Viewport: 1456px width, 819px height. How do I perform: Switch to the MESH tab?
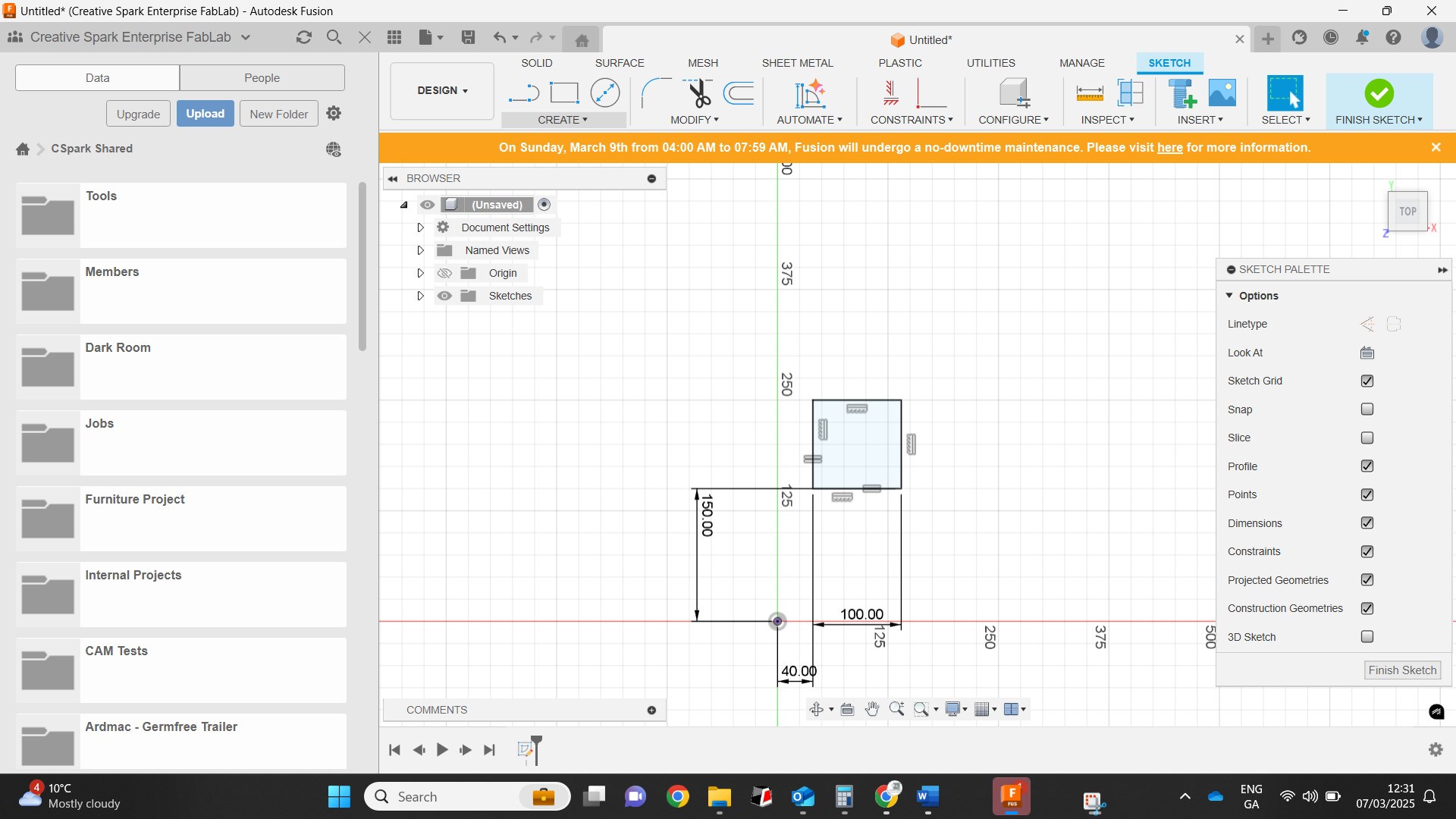703,63
